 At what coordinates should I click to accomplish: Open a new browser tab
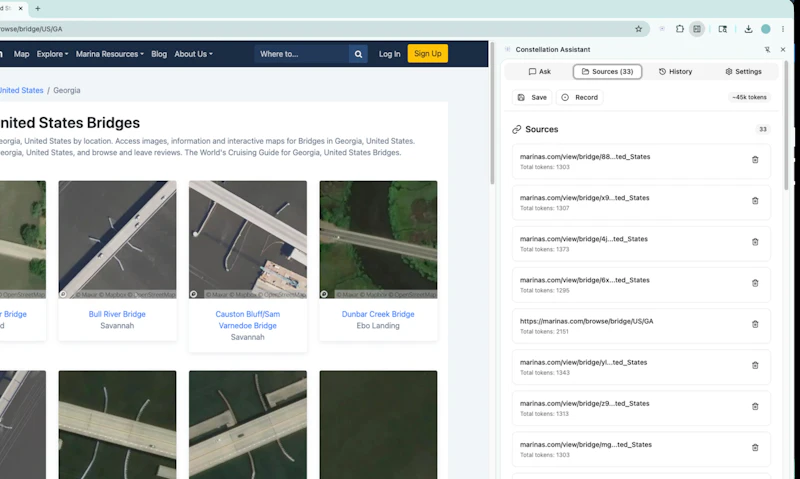coord(38,8)
